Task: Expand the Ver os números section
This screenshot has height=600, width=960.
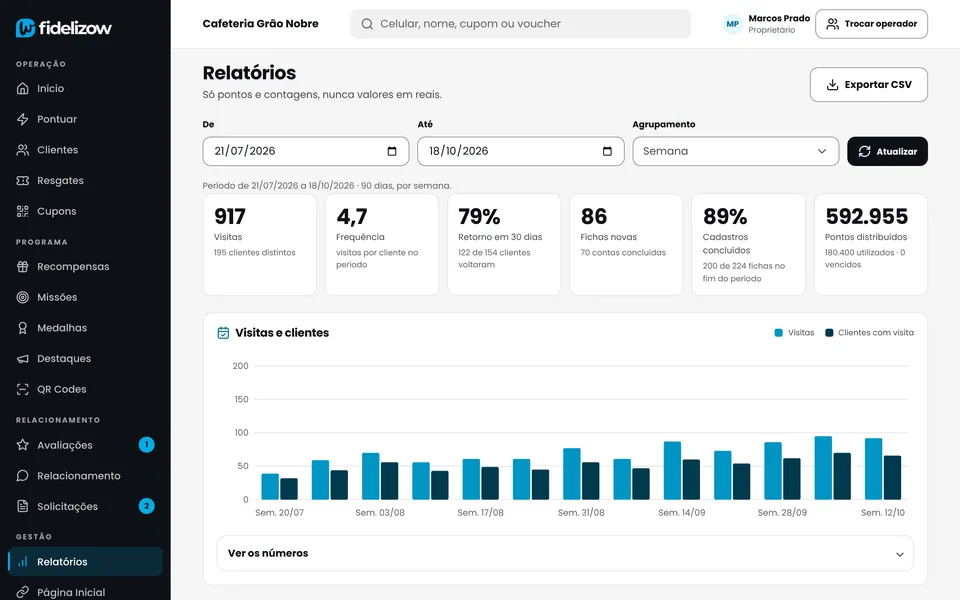Action: click(x=564, y=553)
